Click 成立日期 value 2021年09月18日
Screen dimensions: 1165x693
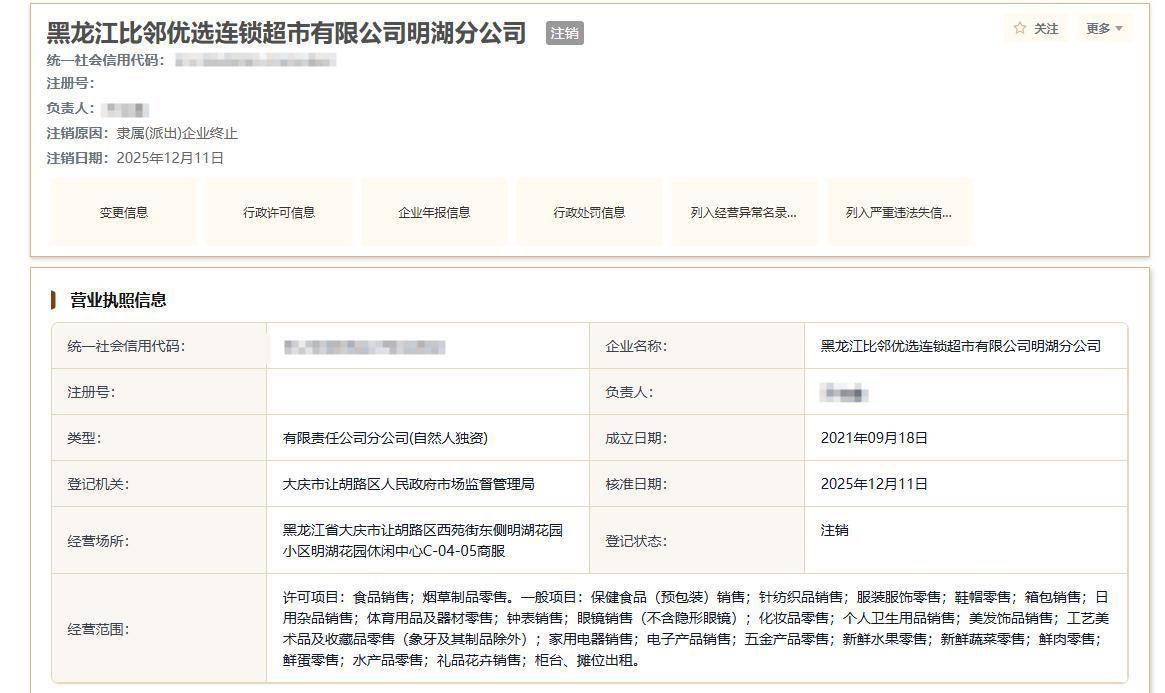pos(874,438)
